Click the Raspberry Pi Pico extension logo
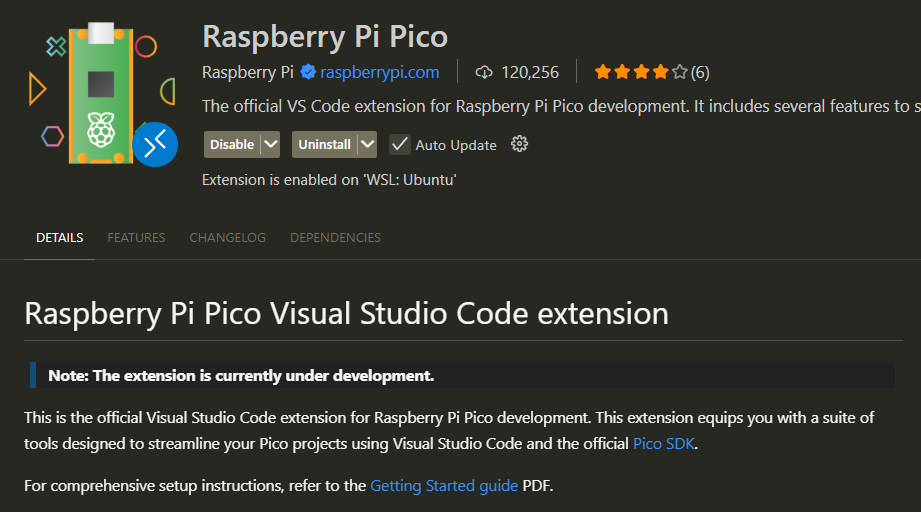This screenshot has width=921, height=512. 98,92
